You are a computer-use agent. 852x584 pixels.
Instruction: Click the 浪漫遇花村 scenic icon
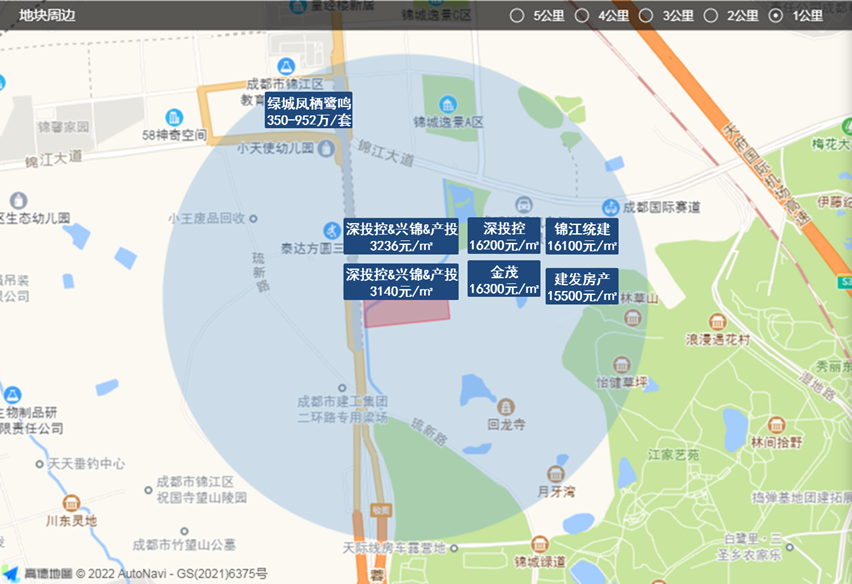tap(717, 322)
